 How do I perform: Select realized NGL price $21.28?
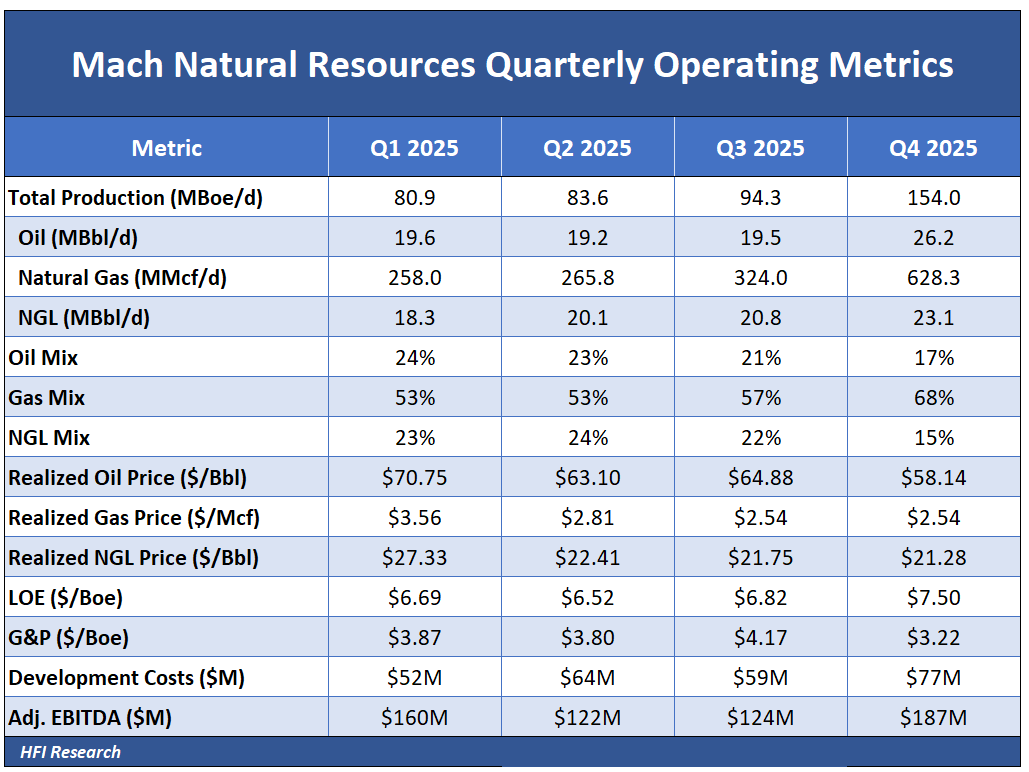[x=933, y=558]
